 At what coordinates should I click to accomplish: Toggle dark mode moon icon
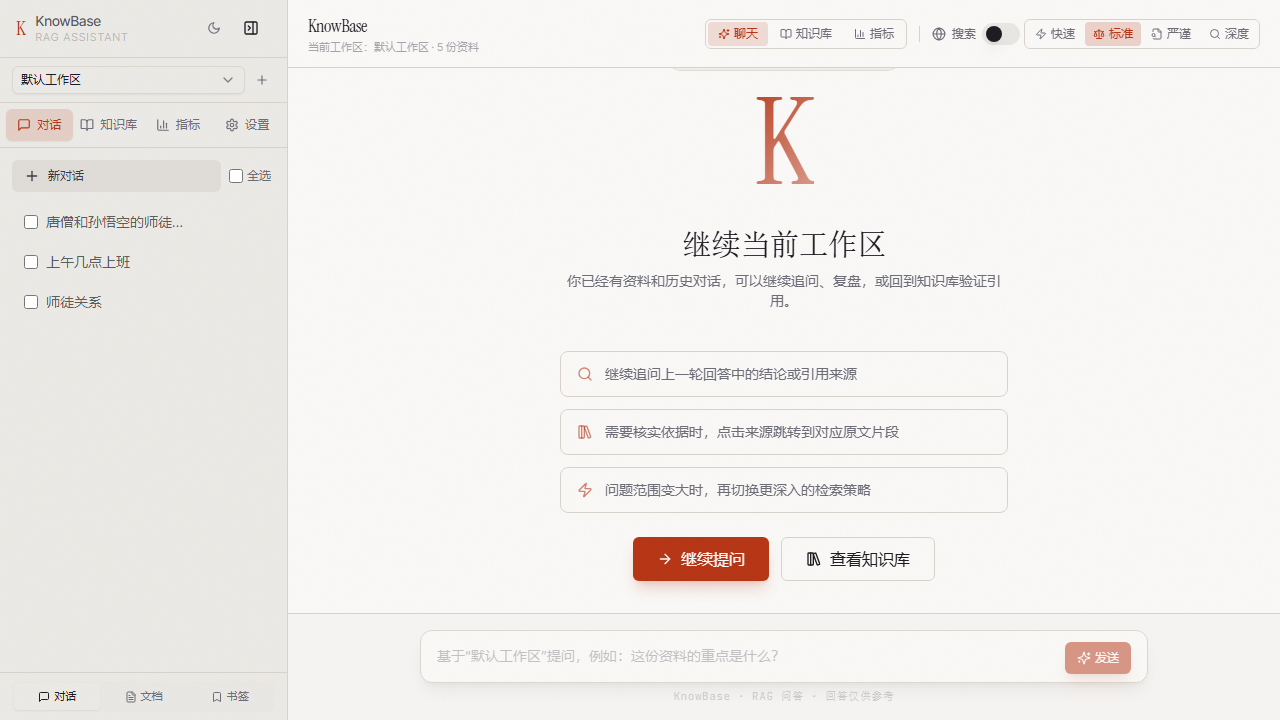click(214, 28)
